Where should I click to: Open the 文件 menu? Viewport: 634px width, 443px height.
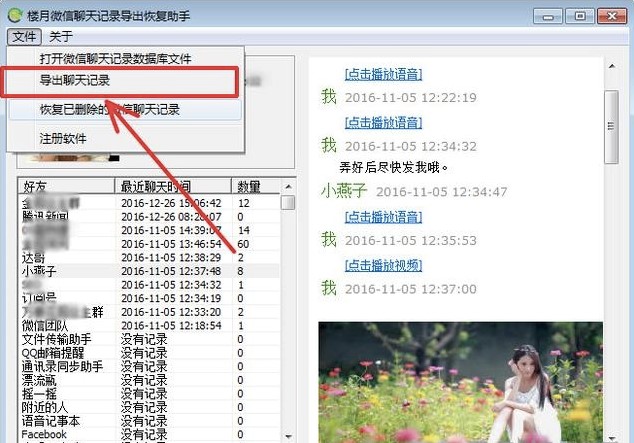[x=24, y=37]
